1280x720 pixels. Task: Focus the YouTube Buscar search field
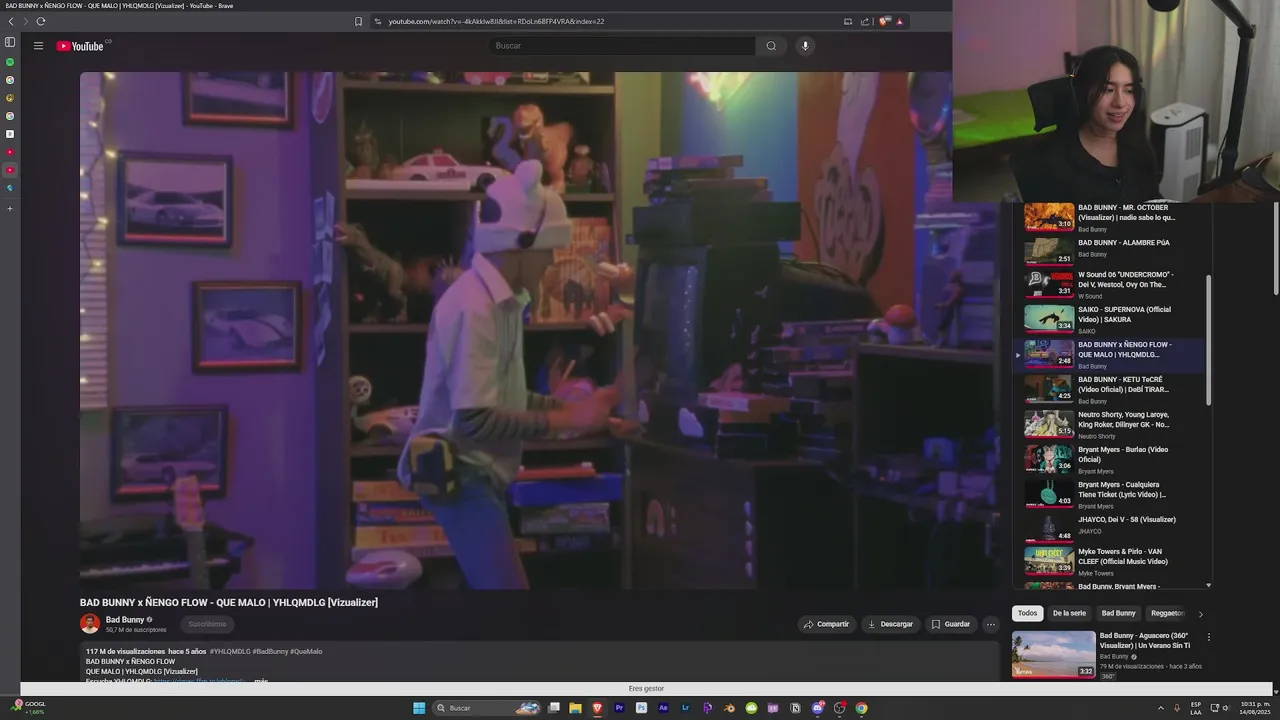[x=622, y=46]
